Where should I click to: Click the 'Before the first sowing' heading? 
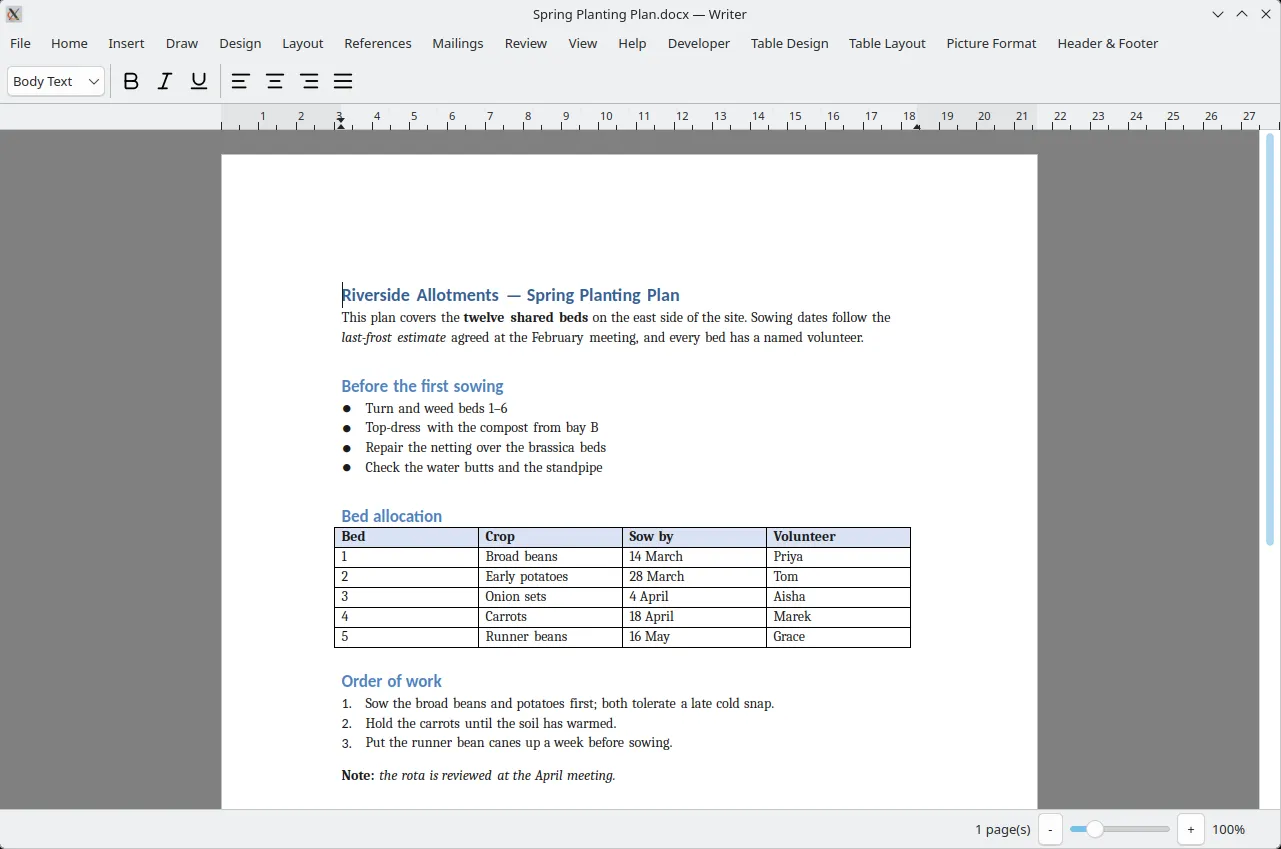pyautogui.click(x=422, y=386)
